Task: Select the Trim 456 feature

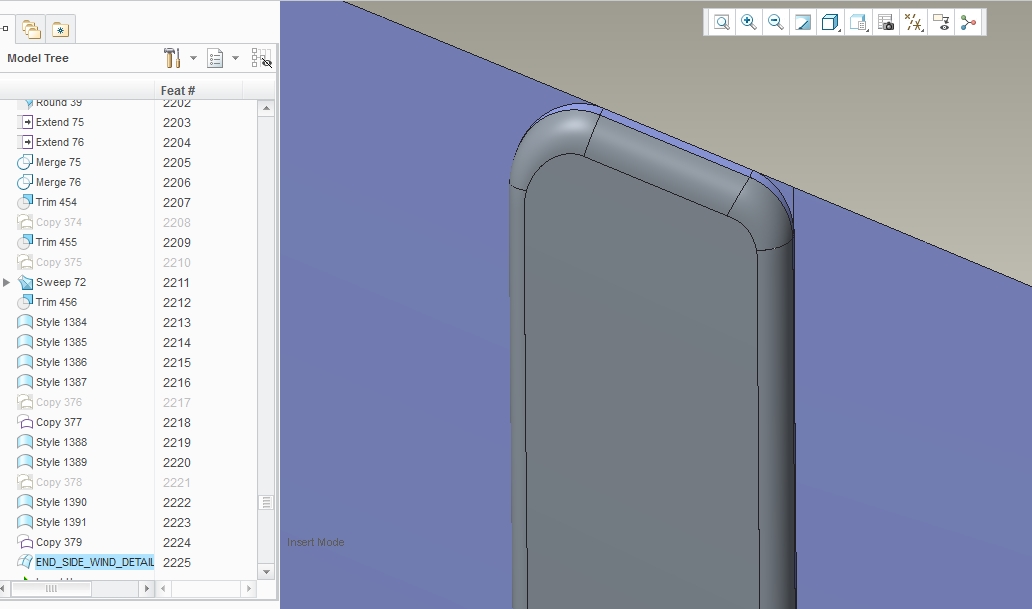Action: click(x=57, y=302)
